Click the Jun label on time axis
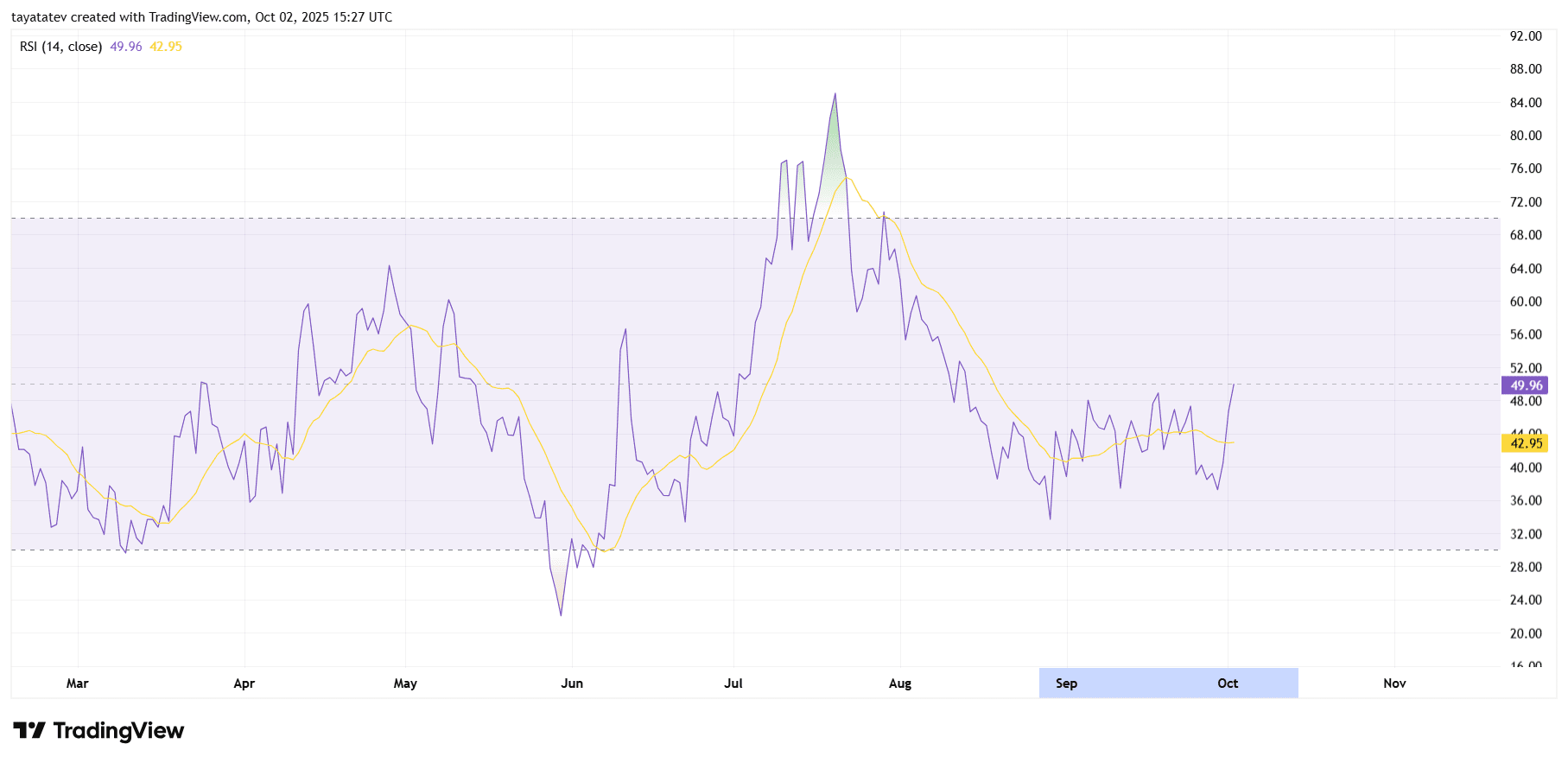 (x=572, y=684)
